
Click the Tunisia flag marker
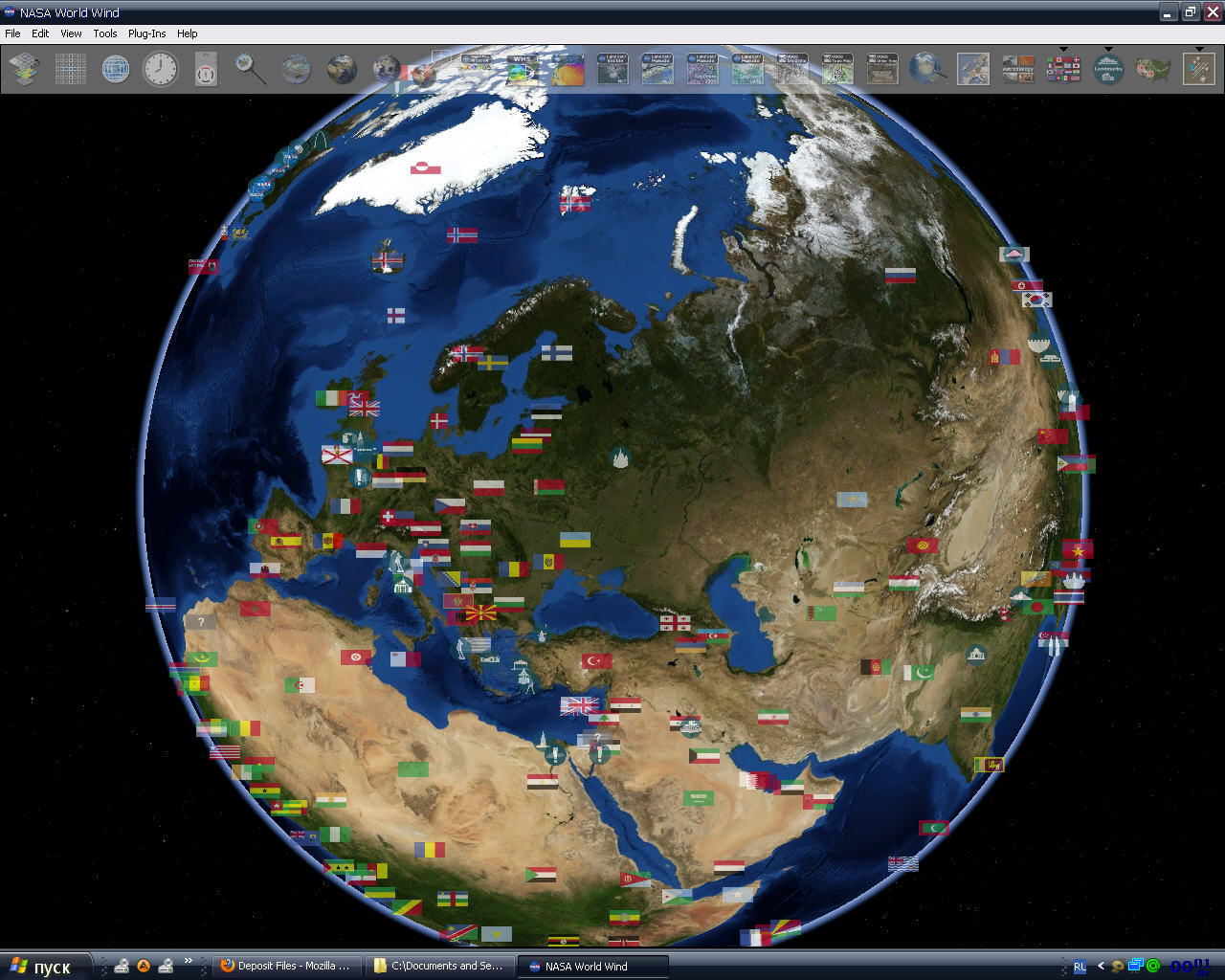356,657
